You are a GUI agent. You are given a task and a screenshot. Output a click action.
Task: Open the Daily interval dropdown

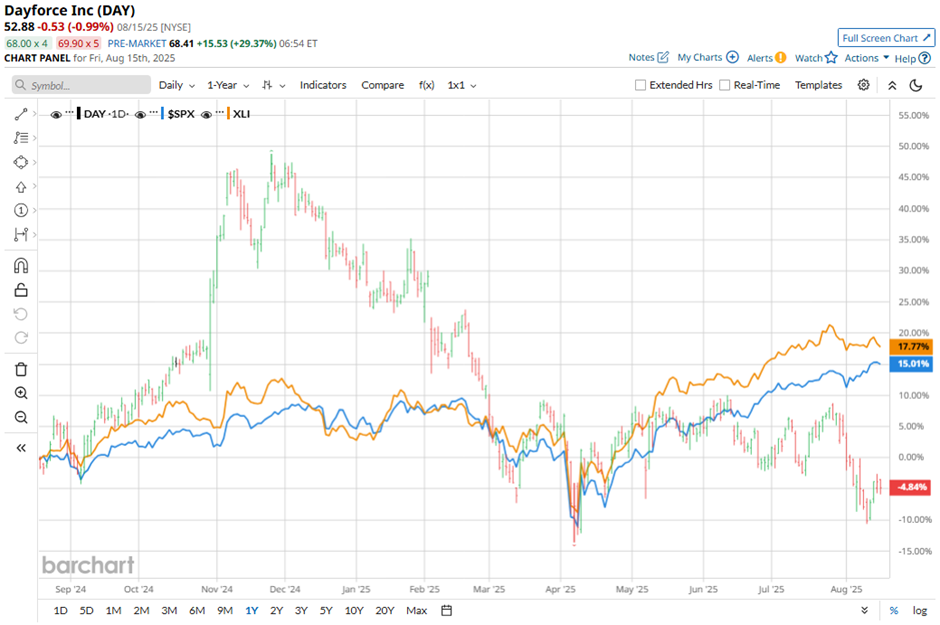pyautogui.click(x=177, y=85)
